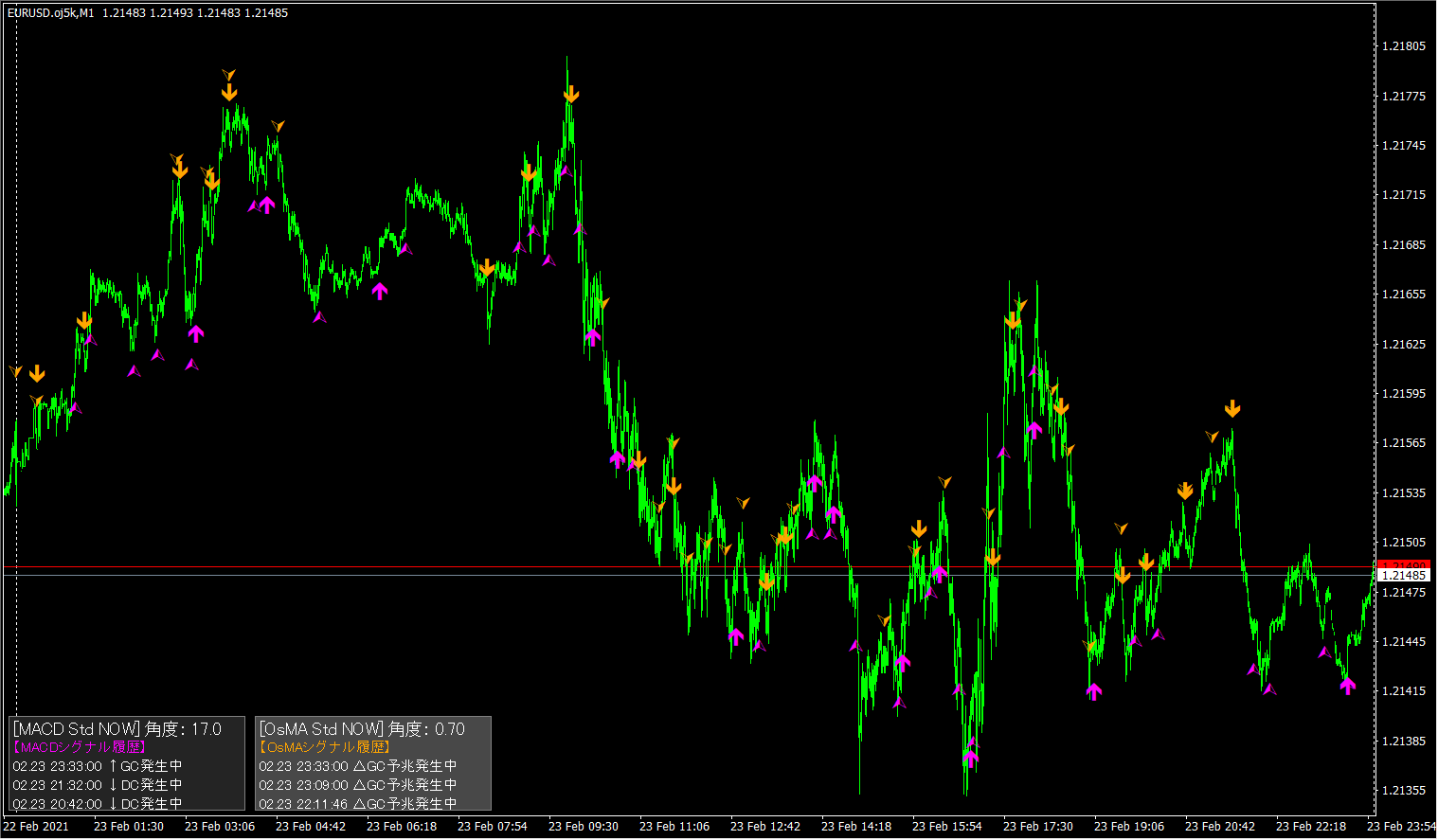Click the 23 Feb 06:18 time label

click(x=402, y=827)
